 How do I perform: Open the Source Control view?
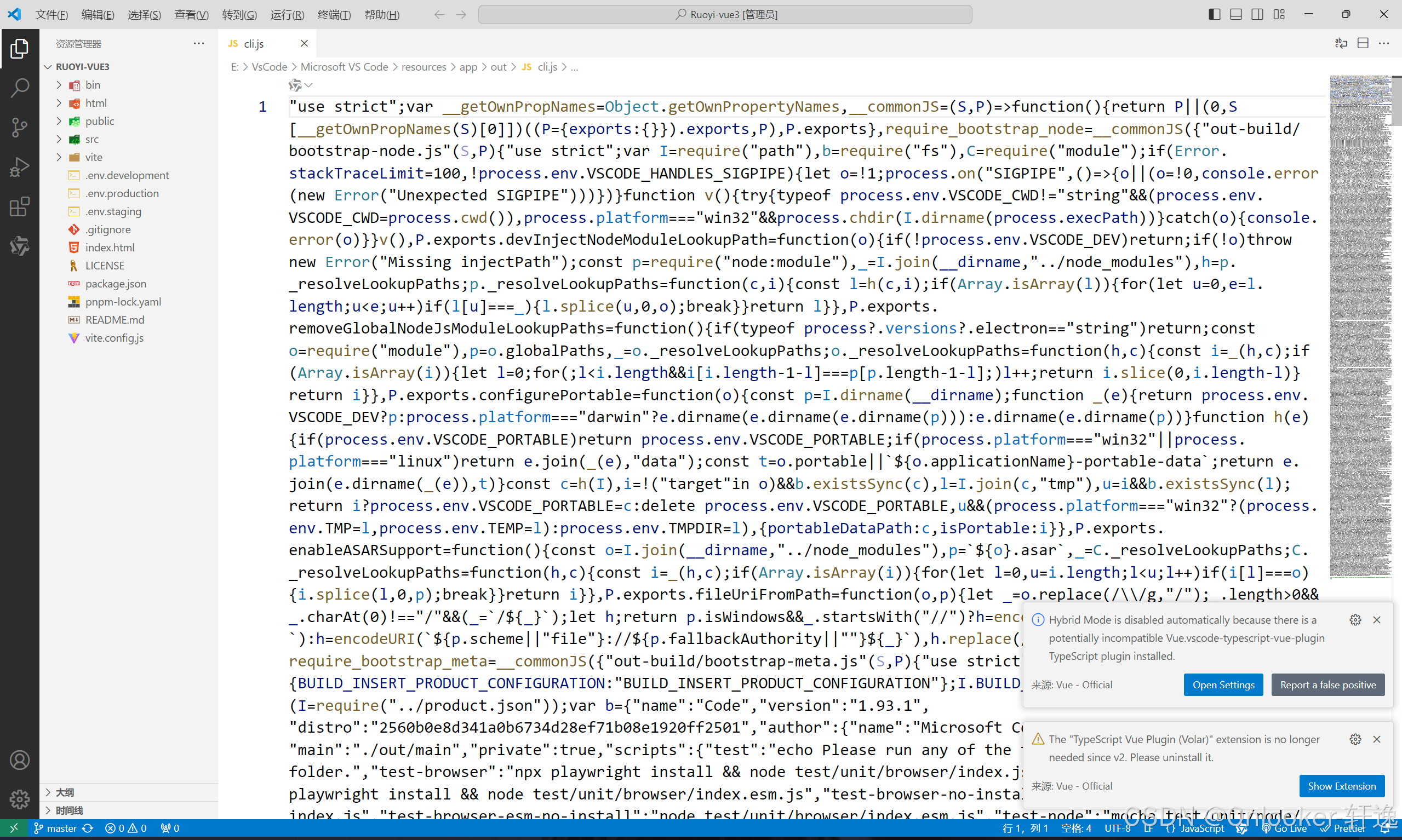(19, 128)
